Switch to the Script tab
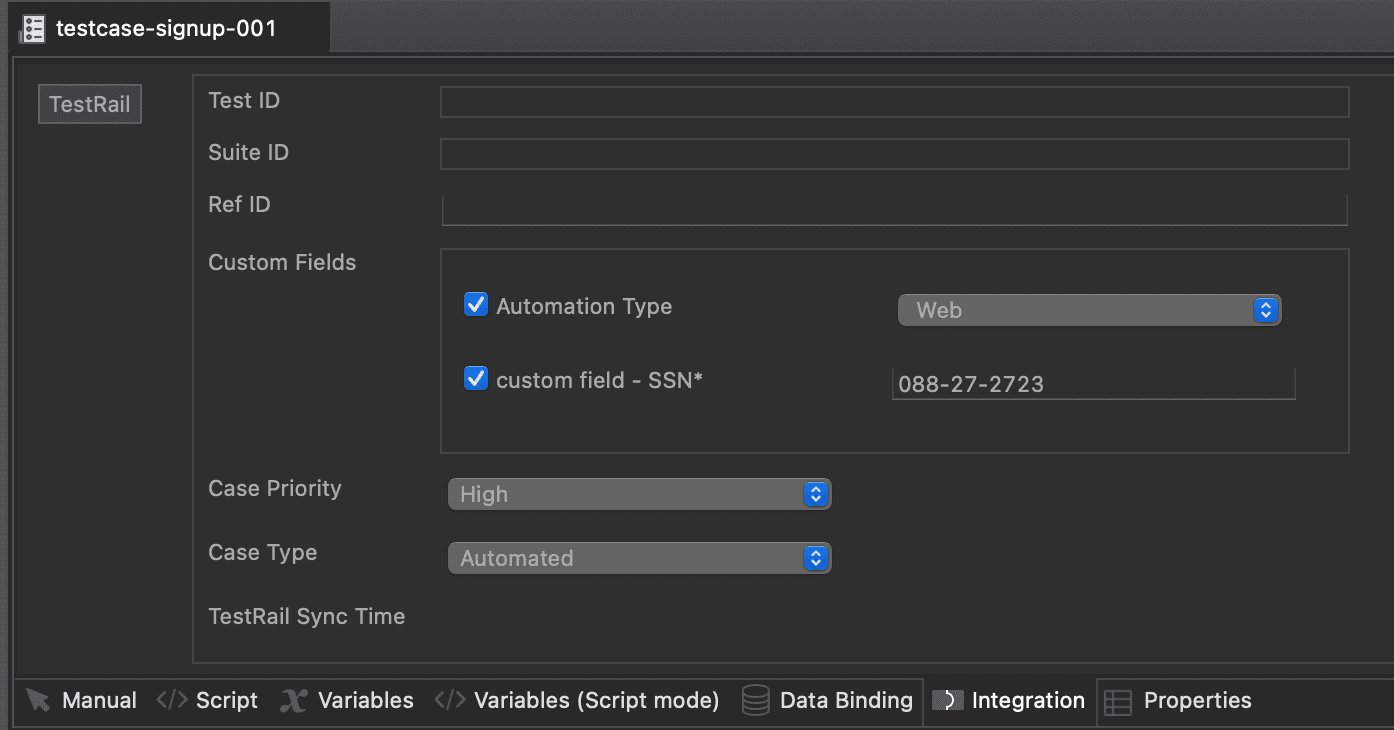The width and height of the screenshot is (1394, 730). click(x=208, y=701)
